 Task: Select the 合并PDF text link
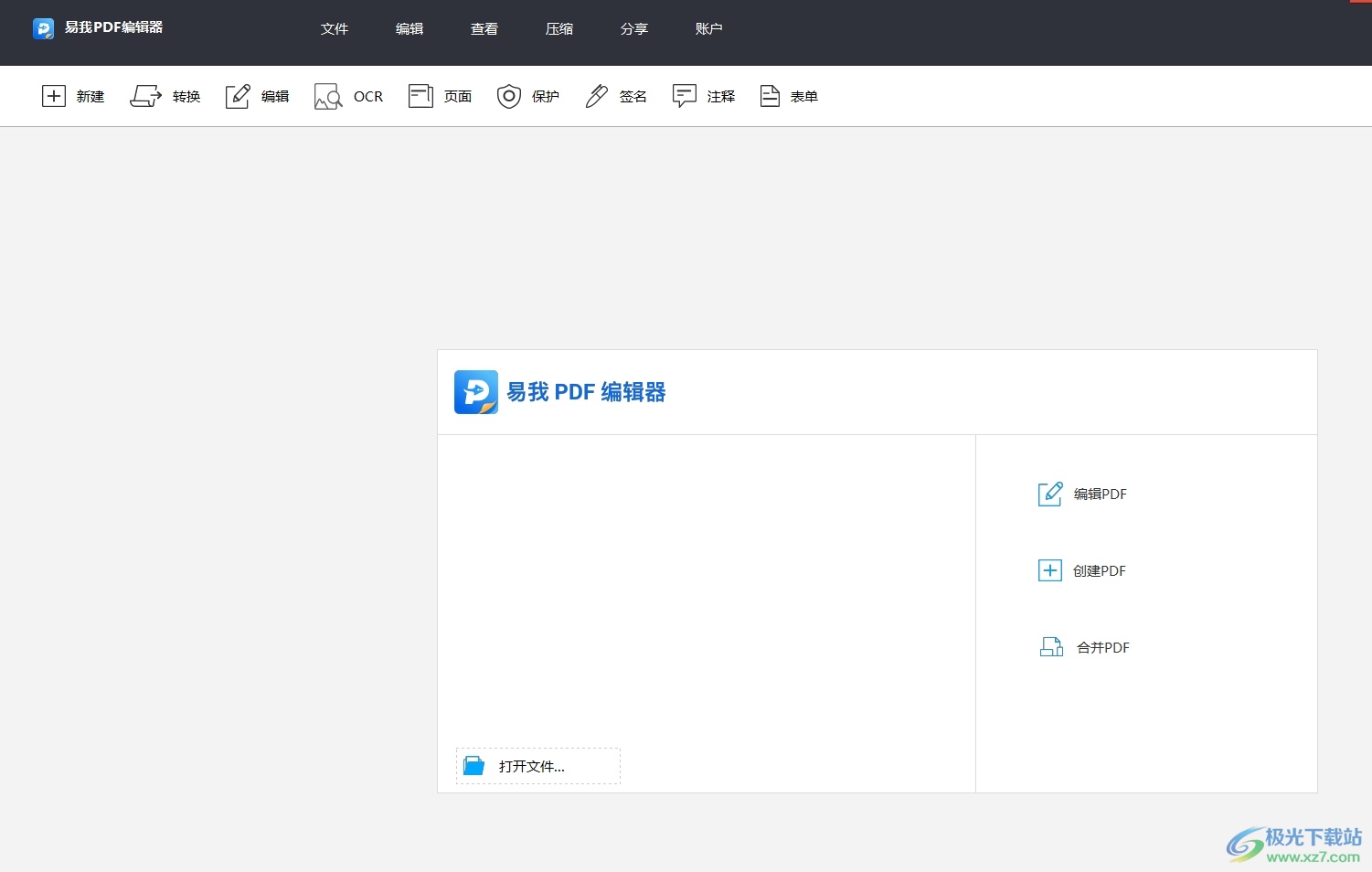click(x=1103, y=647)
